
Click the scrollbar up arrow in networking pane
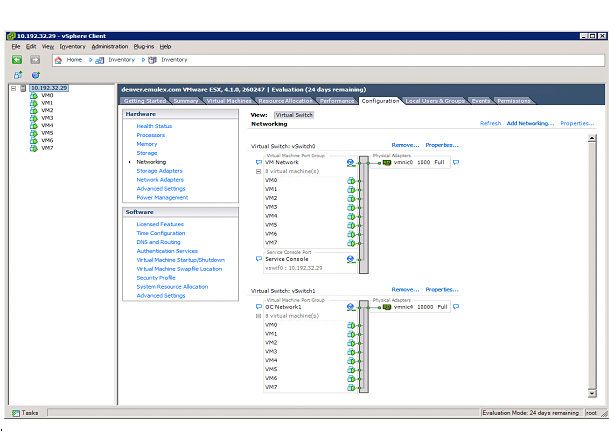point(592,138)
